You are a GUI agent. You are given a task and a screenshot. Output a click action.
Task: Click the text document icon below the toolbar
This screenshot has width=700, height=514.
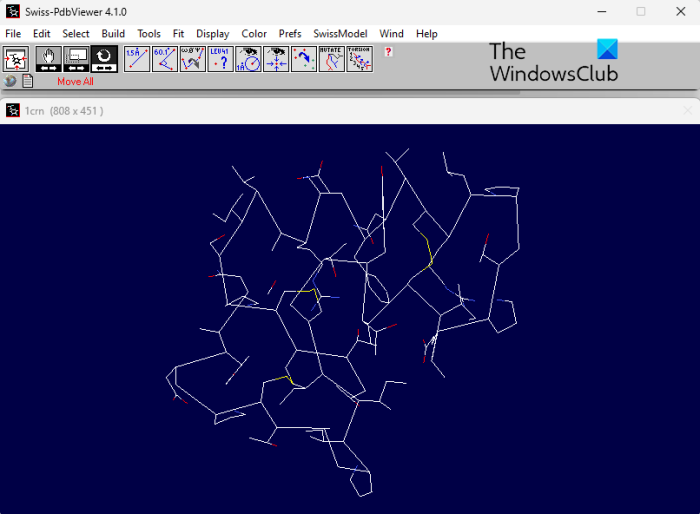[28, 81]
